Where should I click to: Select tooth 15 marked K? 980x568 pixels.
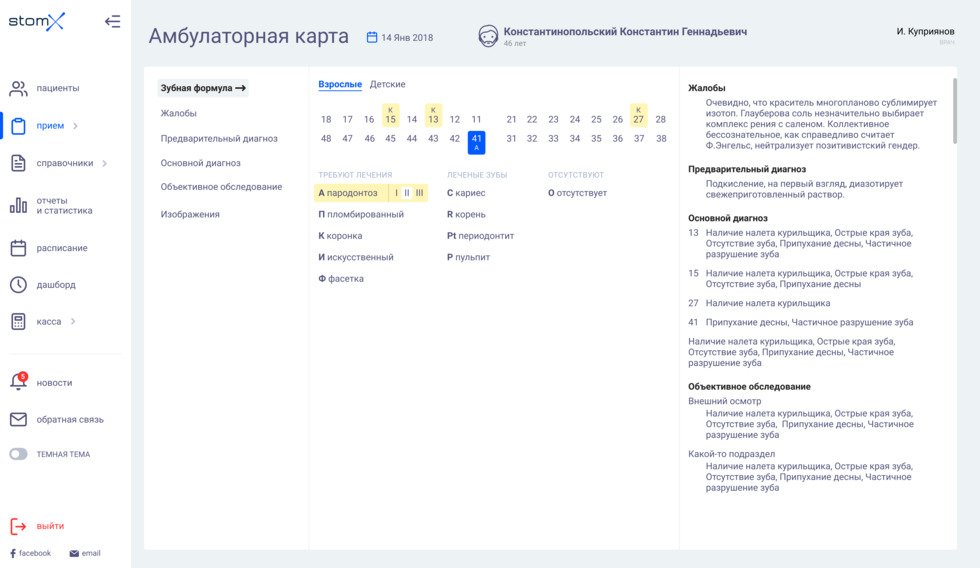[391, 116]
